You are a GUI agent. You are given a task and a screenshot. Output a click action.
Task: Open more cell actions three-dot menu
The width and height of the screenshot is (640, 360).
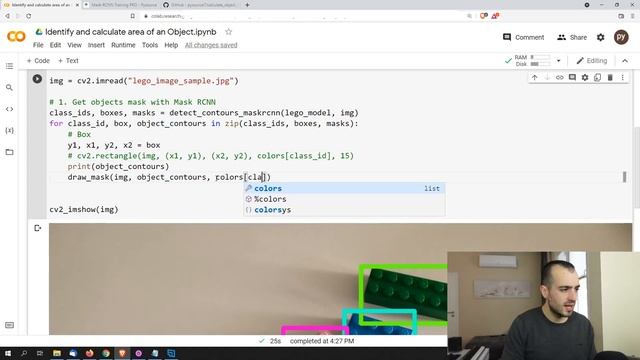[x=623, y=78]
